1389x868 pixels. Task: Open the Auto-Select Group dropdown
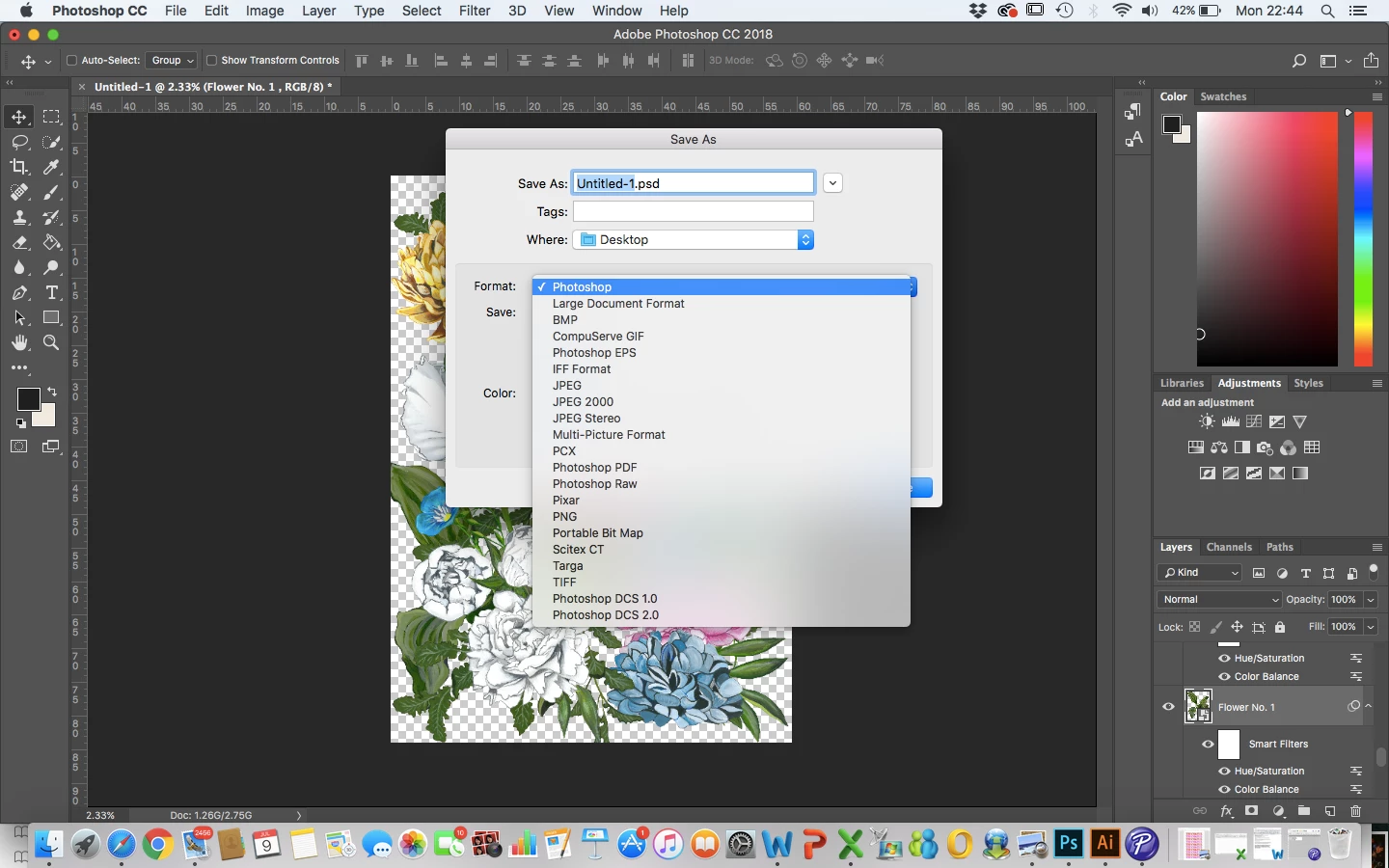click(172, 61)
